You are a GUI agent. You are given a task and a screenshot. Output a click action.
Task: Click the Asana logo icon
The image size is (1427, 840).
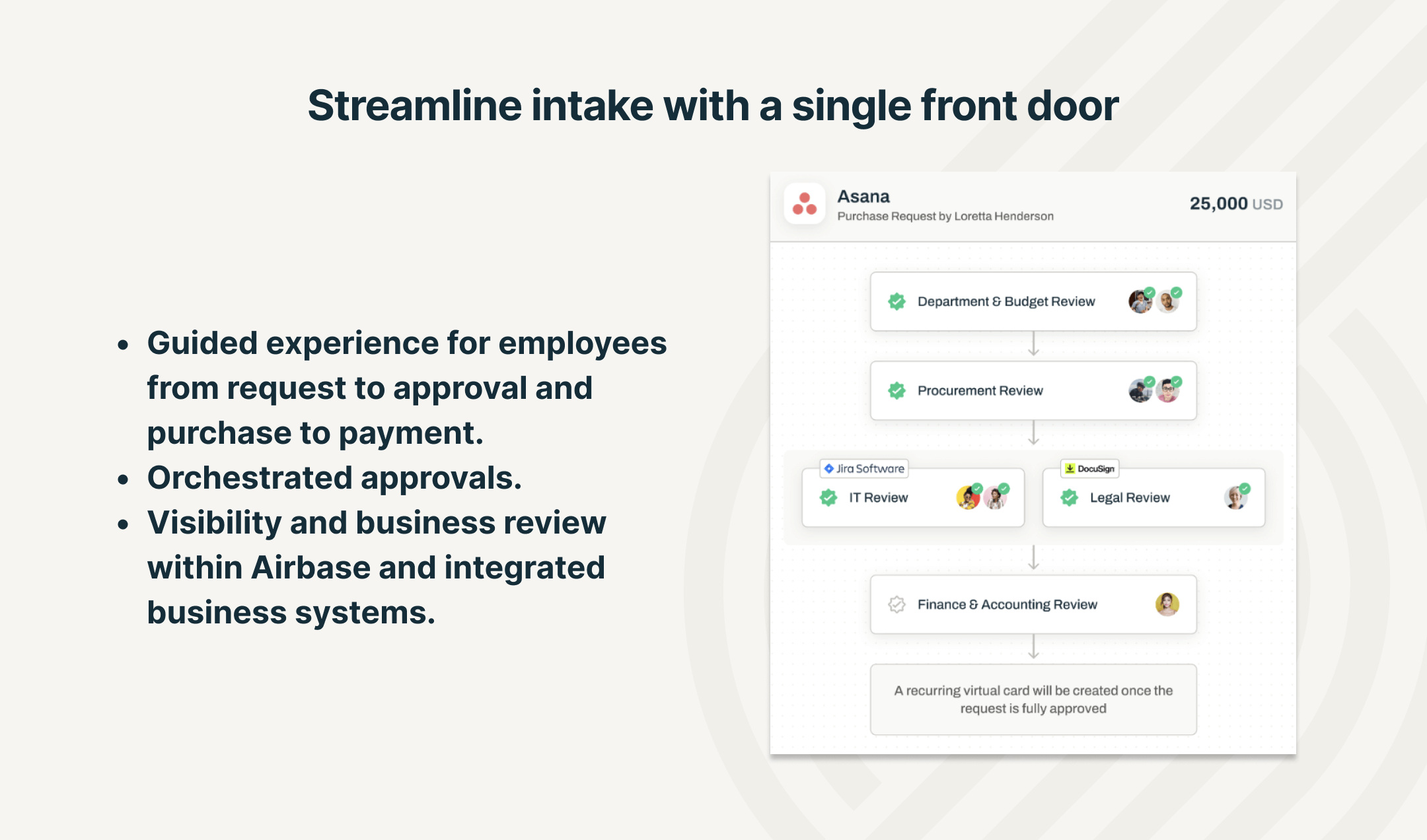(x=805, y=203)
